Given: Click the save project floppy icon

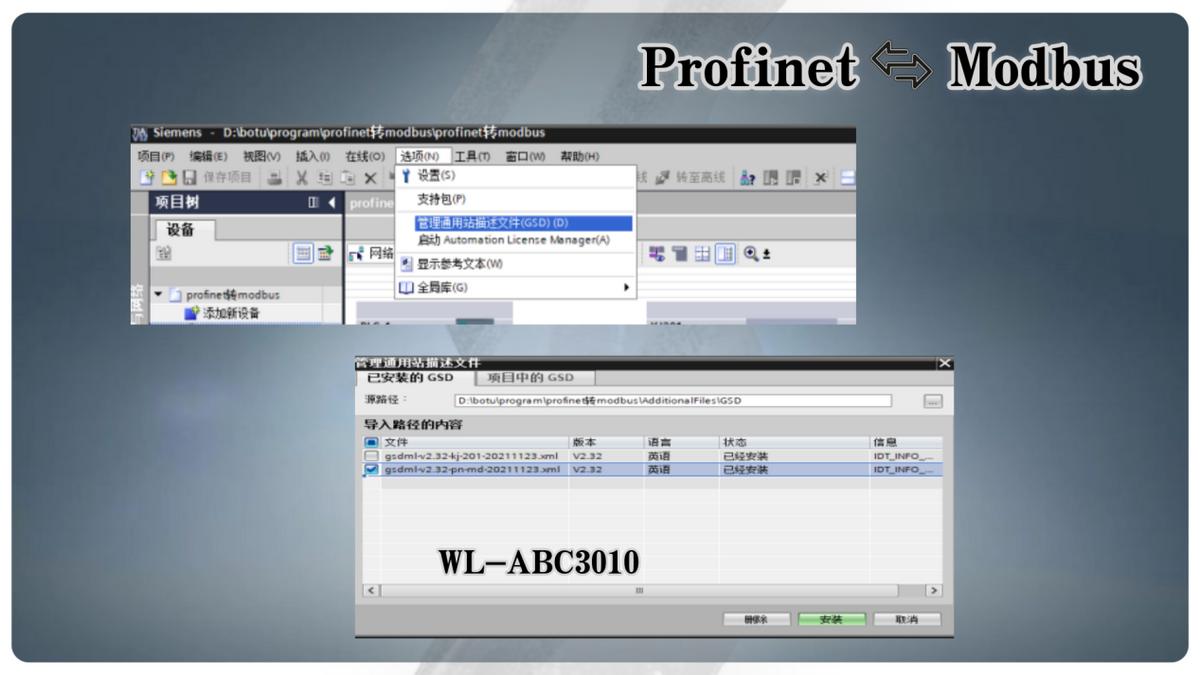Looking at the screenshot, I should 188,178.
